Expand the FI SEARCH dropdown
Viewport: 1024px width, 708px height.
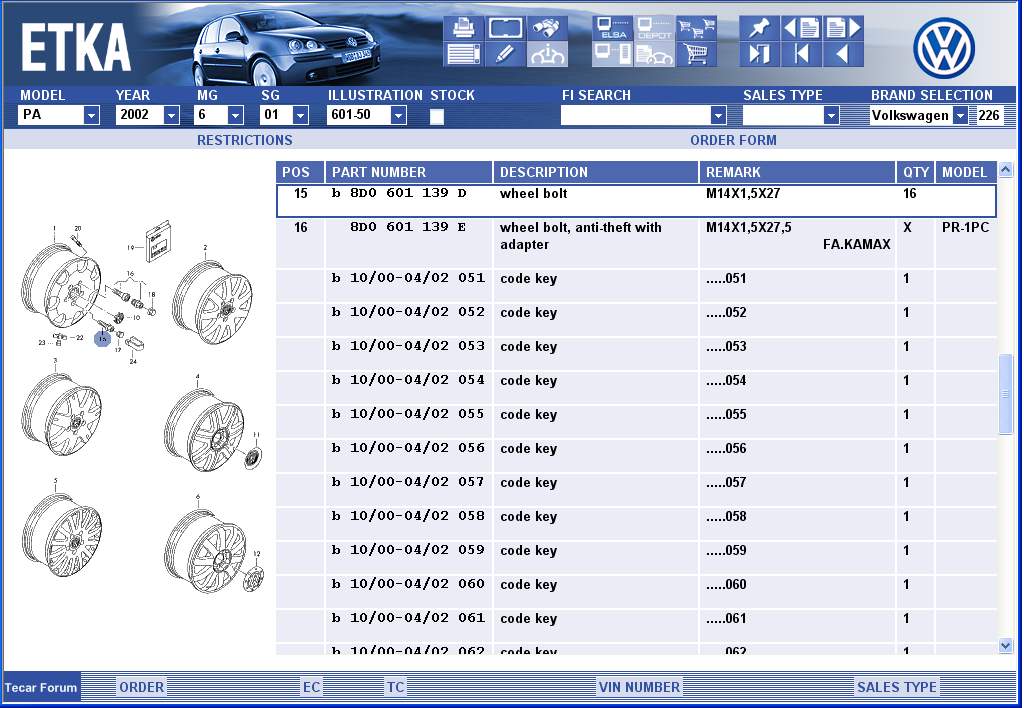(718, 116)
